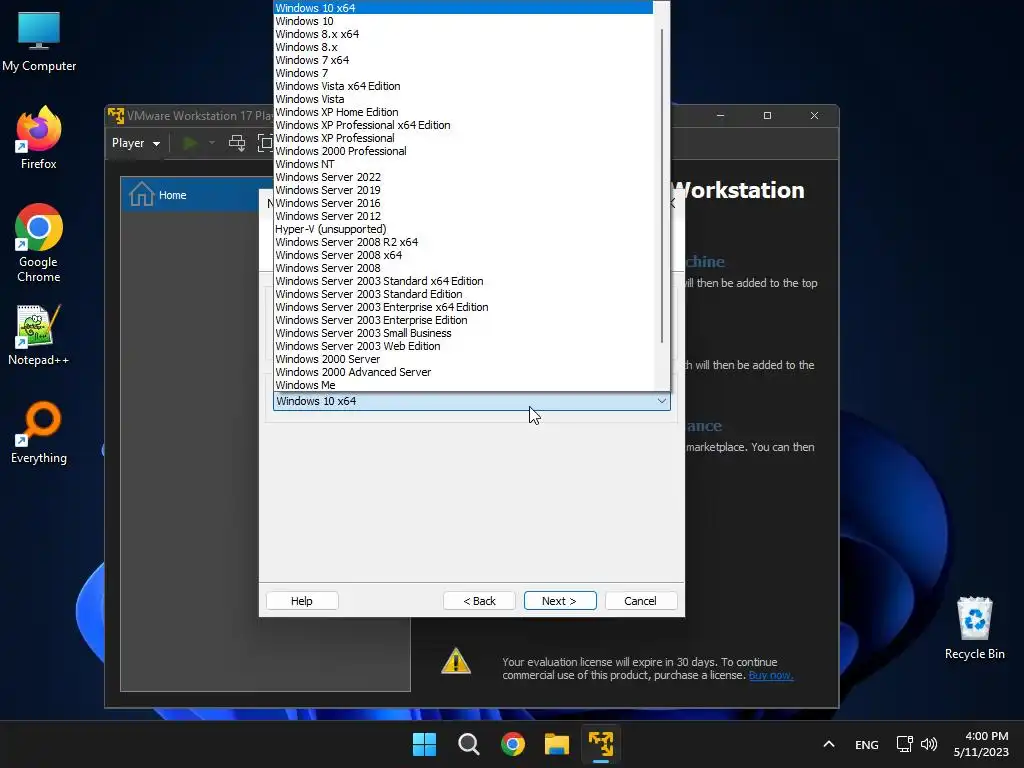
Task: Select Windows Me from the list
Action: (463, 385)
